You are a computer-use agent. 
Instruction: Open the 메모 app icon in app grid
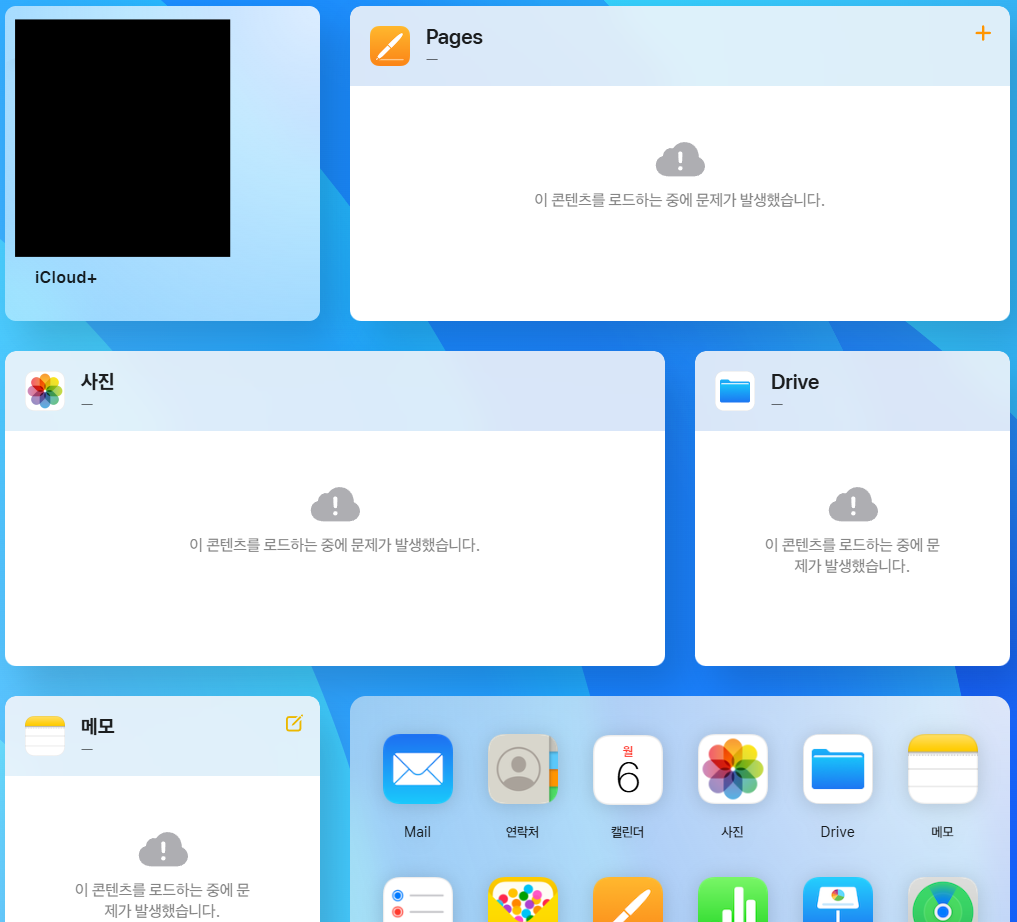click(x=943, y=769)
